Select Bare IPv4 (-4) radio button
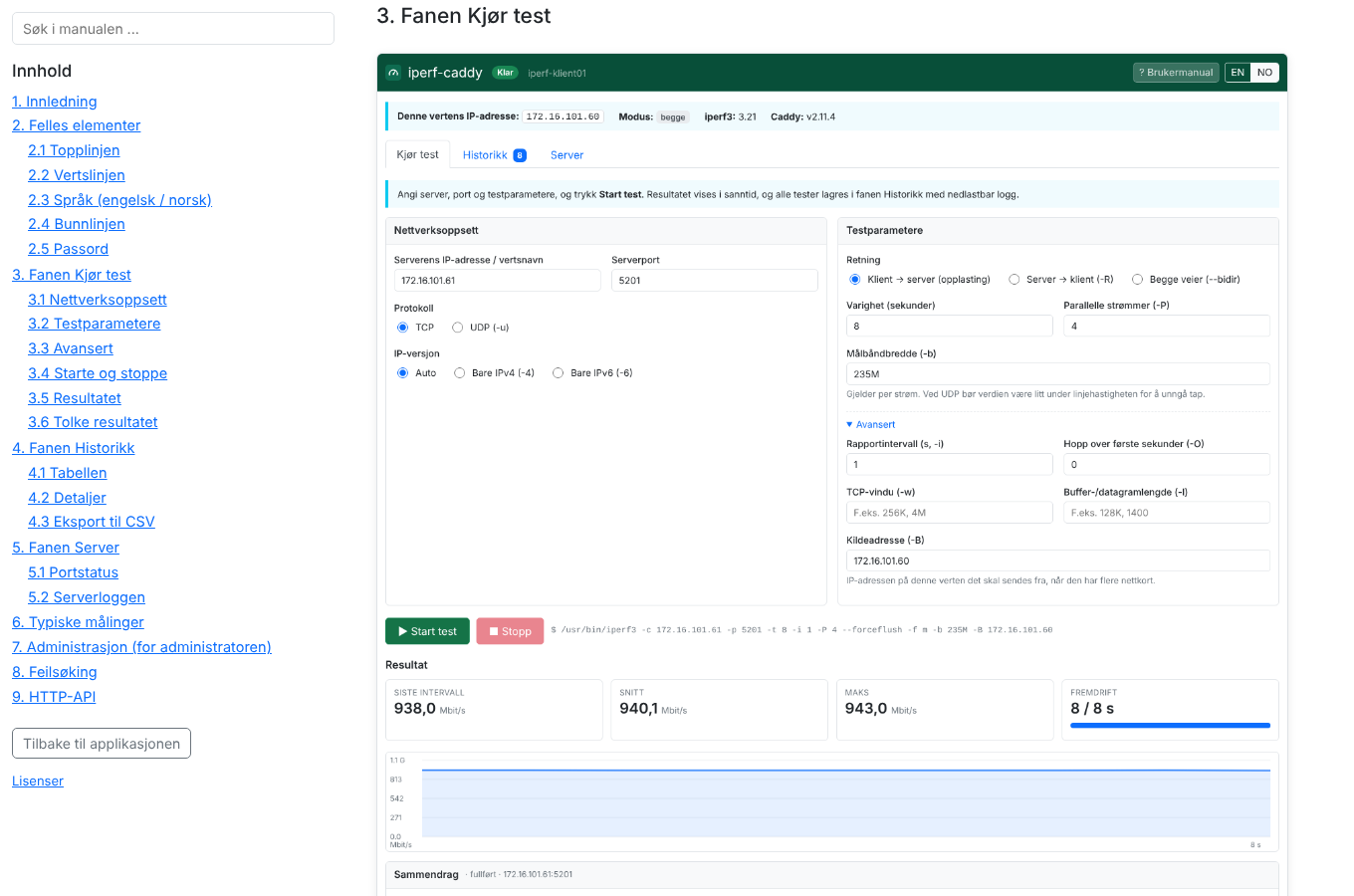The image size is (1354, 896). tap(460, 373)
